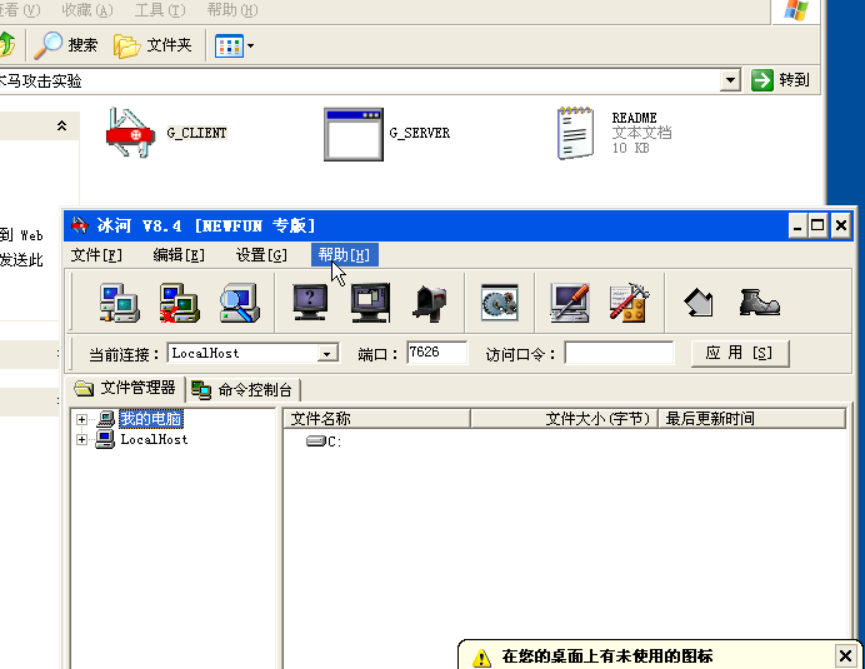Select the README text document icon
This screenshot has height=669, width=865.
pyautogui.click(x=575, y=133)
